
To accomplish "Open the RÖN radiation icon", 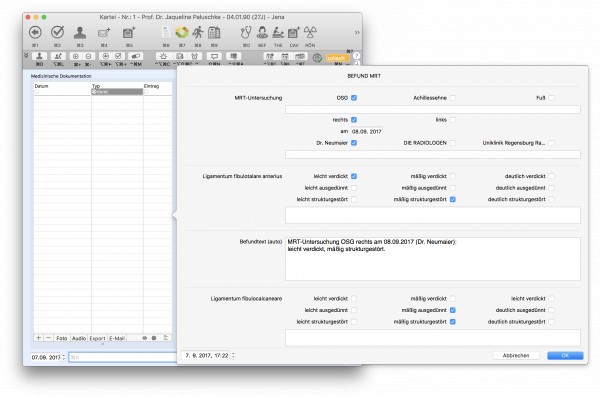I will tap(310, 33).
